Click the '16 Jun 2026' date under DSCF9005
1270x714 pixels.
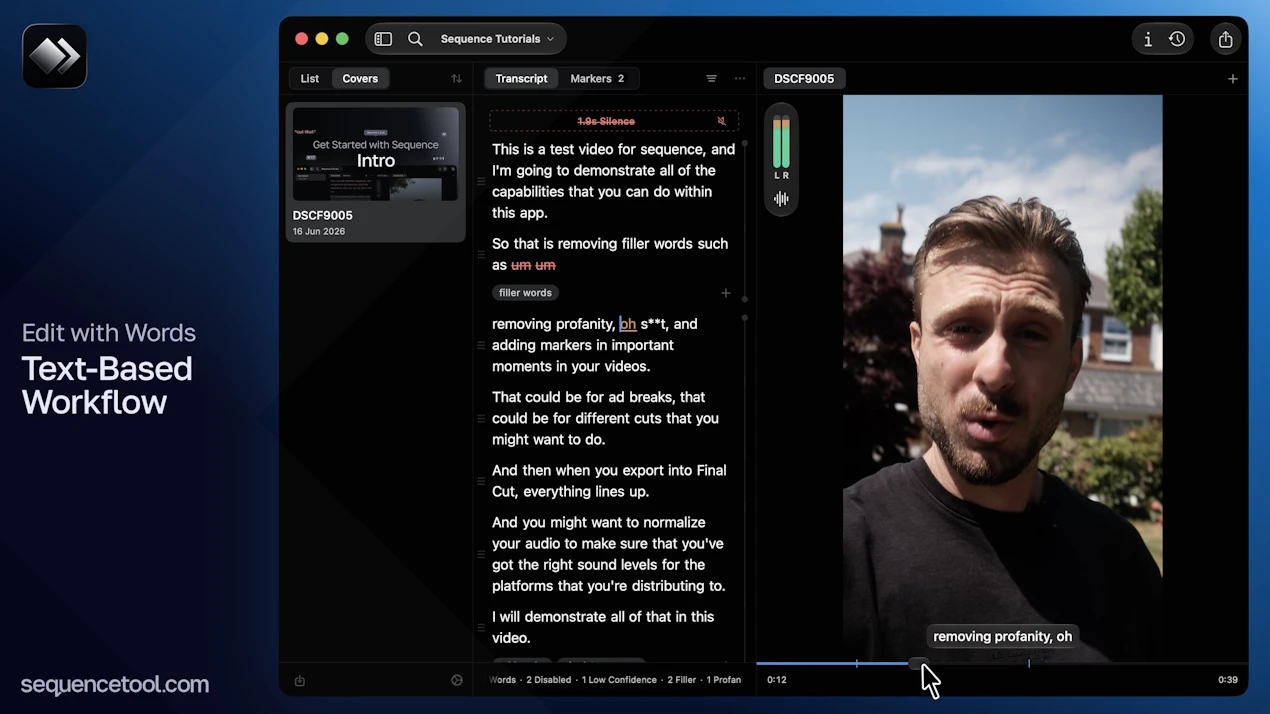[x=319, y=231]
